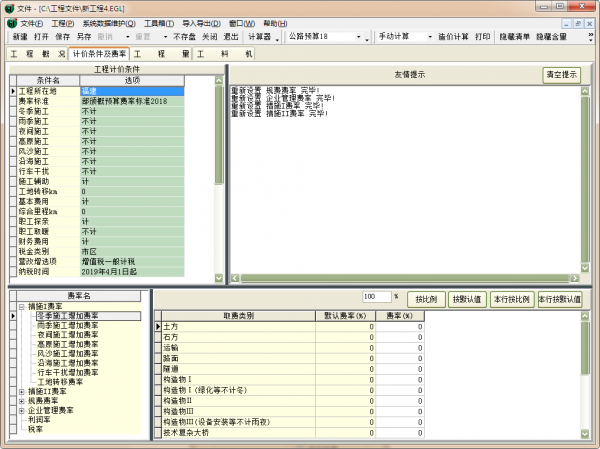Image resolution: width=600 pixels, height=449 pixels.
Task: Open the 系统数据维护 menu
Action: click(x=111, y=22)
